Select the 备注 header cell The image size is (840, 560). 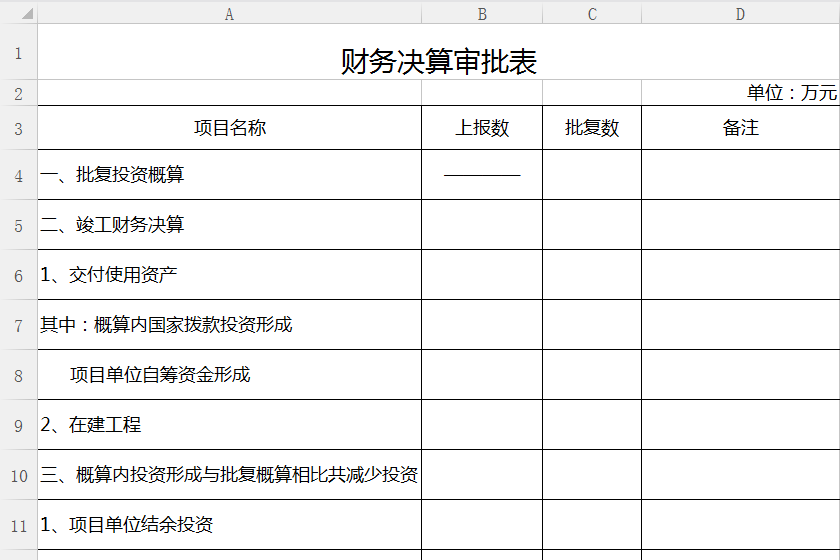pyautogui.click(x=740, y=128)
